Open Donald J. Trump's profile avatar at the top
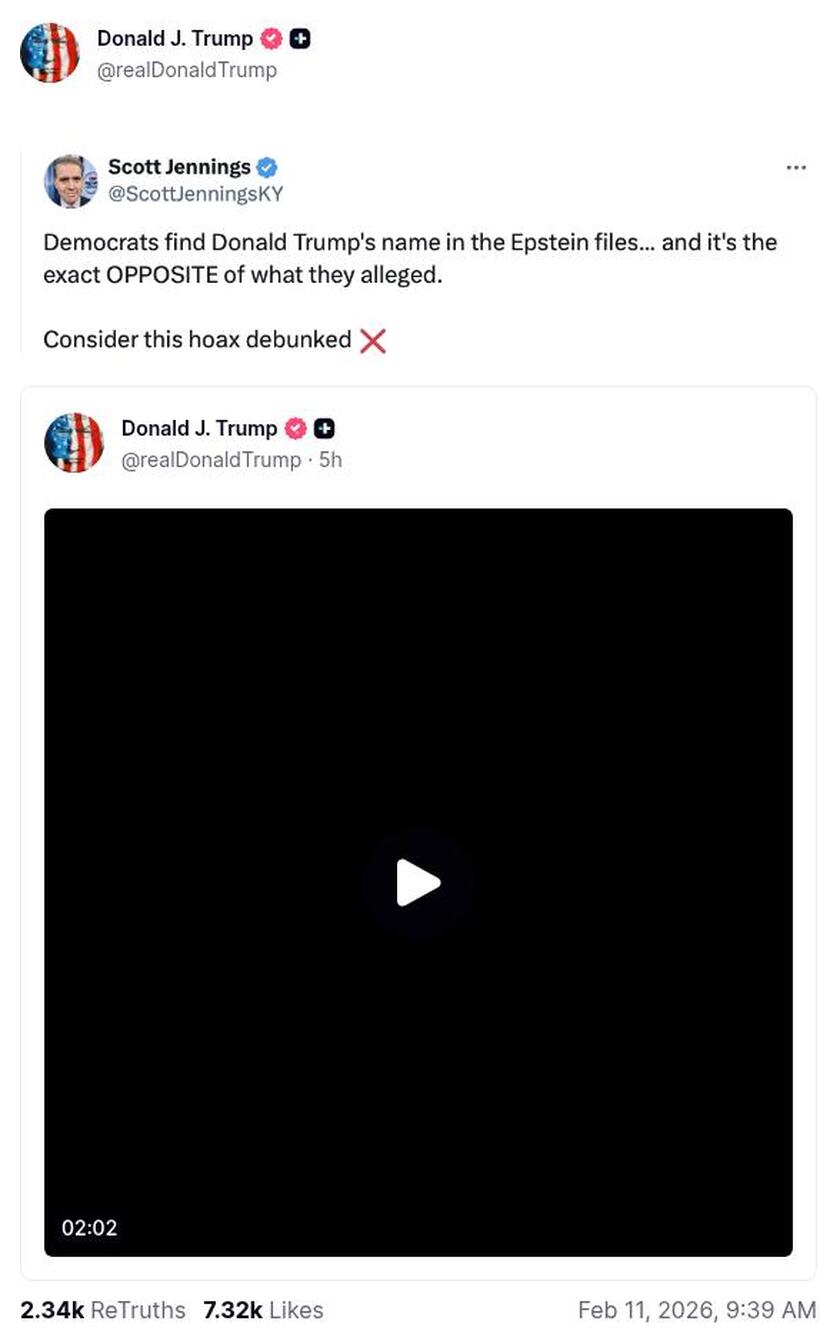Screen dimensions: 840x1344 (50, 52)
